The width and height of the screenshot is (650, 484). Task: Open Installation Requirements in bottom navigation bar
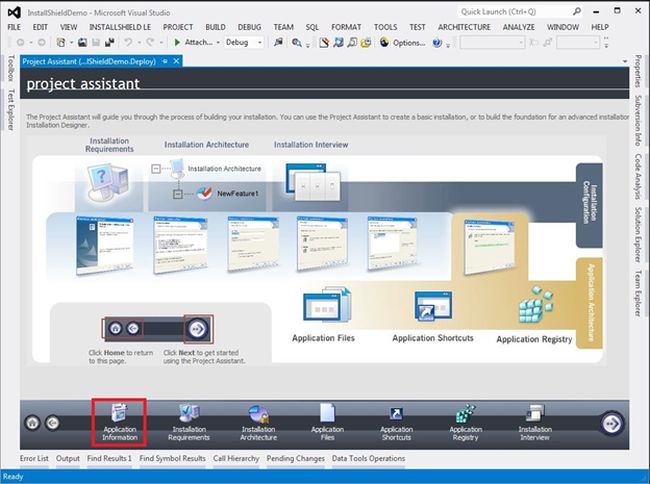tap(189, 423)
